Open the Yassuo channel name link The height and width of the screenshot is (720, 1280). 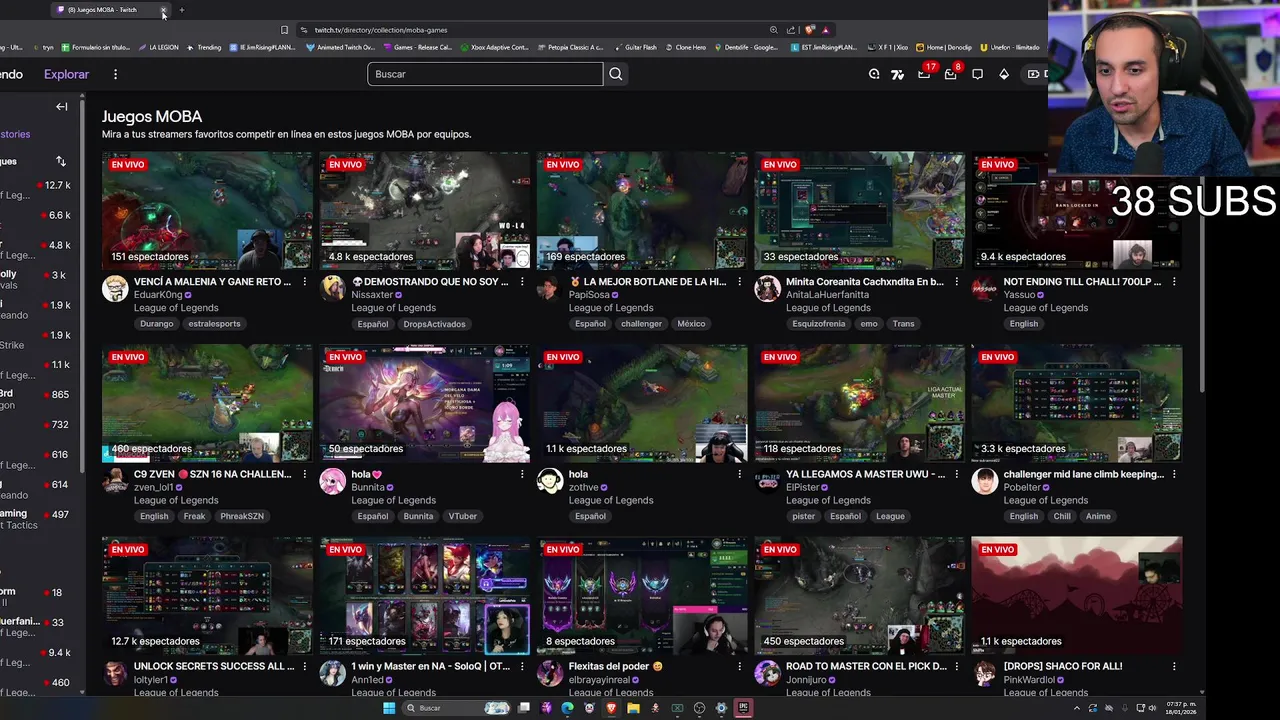pyautogui.click(x=1020, y=295)
